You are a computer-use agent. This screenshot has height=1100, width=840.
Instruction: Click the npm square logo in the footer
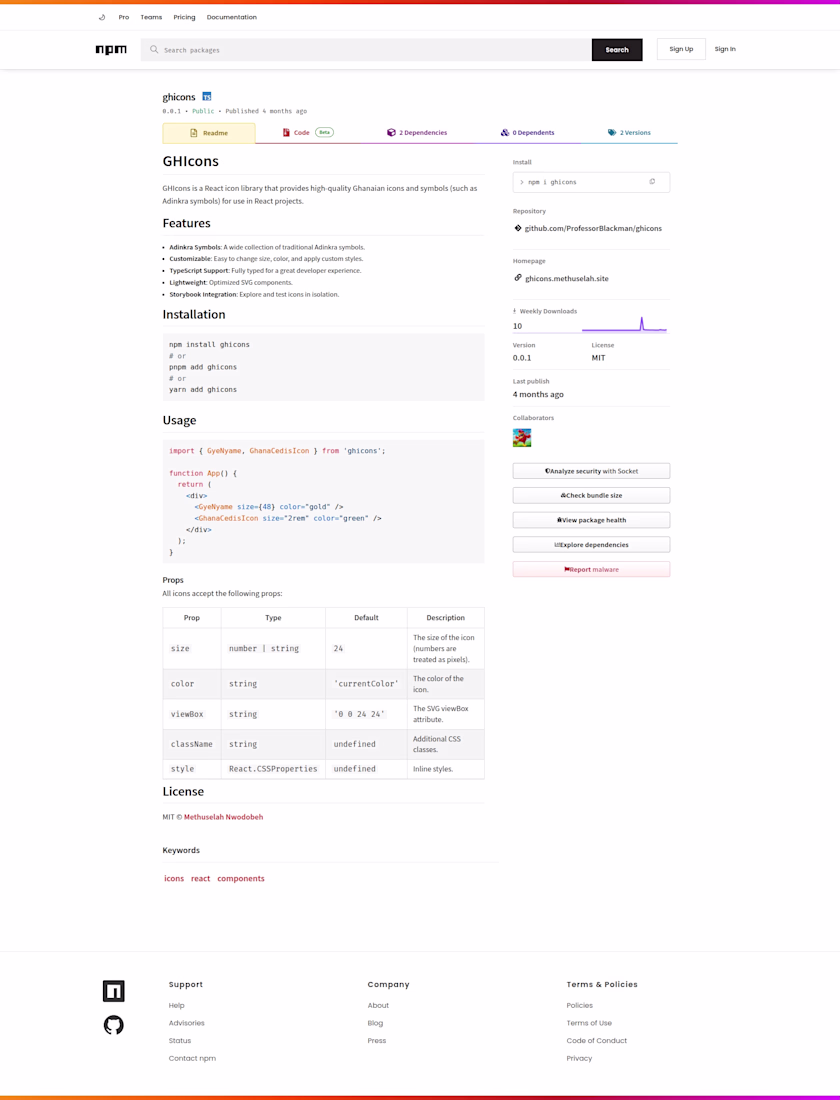point(114,991)
